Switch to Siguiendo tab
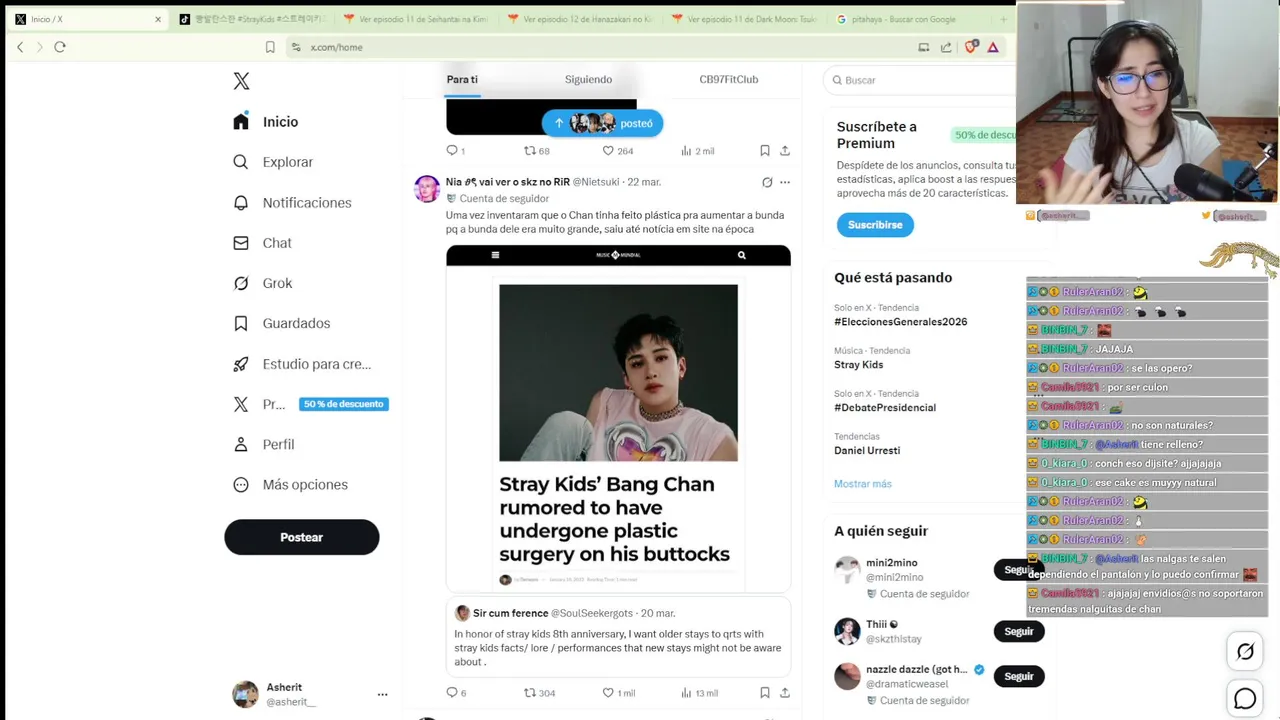Viewport: 1280px width, 720px height. pos(588,80)
